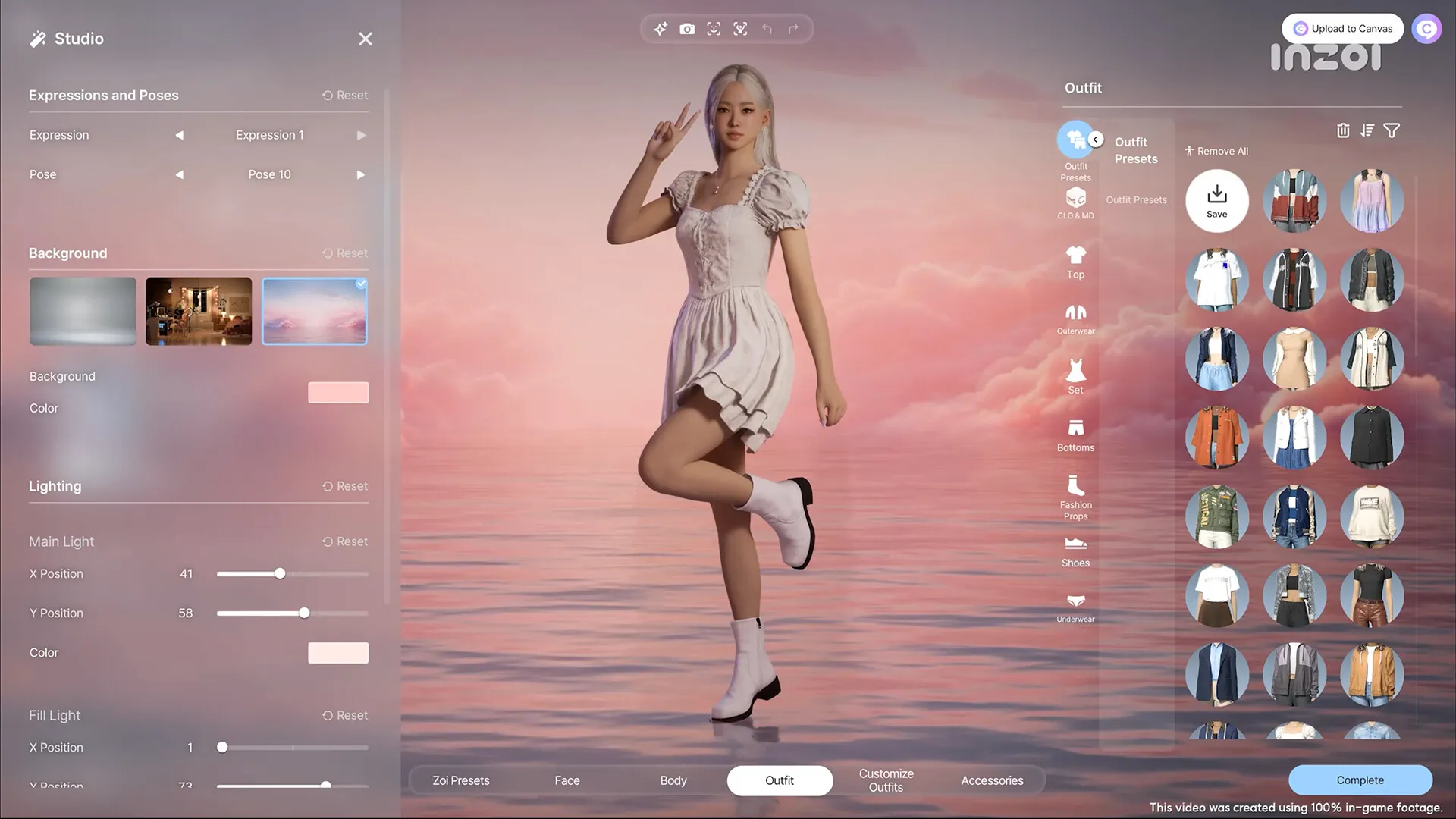1456x819 pixels.
Task: Expand Expression navigation with arrow
Action: (359, 135)
